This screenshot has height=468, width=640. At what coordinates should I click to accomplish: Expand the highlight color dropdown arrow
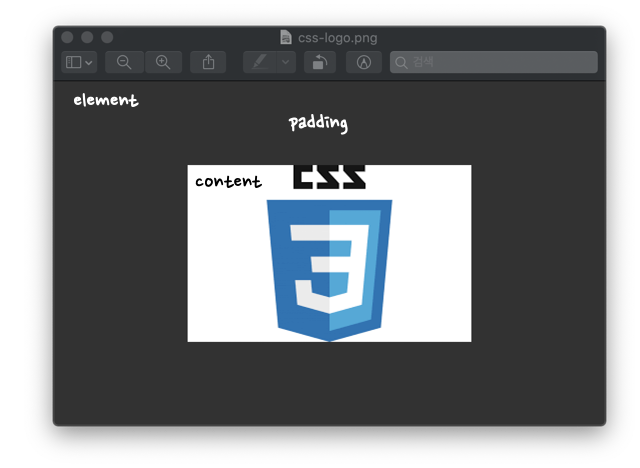click(286, 62)
